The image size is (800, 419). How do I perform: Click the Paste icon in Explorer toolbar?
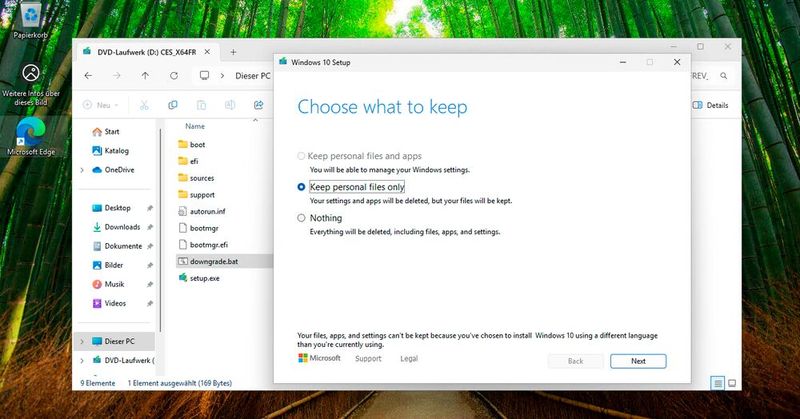click(x=202, y=105)
